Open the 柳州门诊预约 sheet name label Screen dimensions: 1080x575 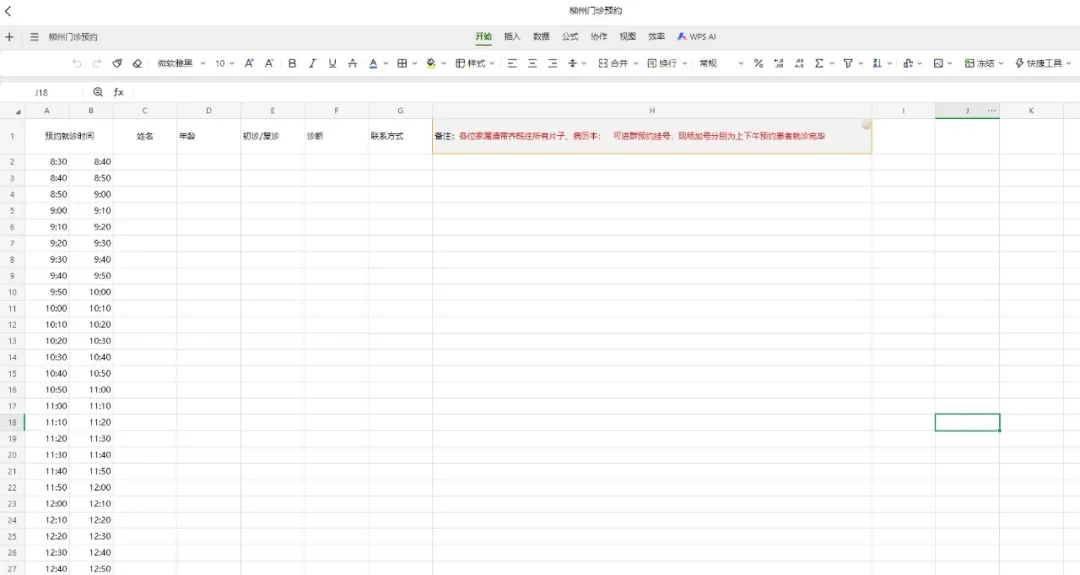point(73,37)
